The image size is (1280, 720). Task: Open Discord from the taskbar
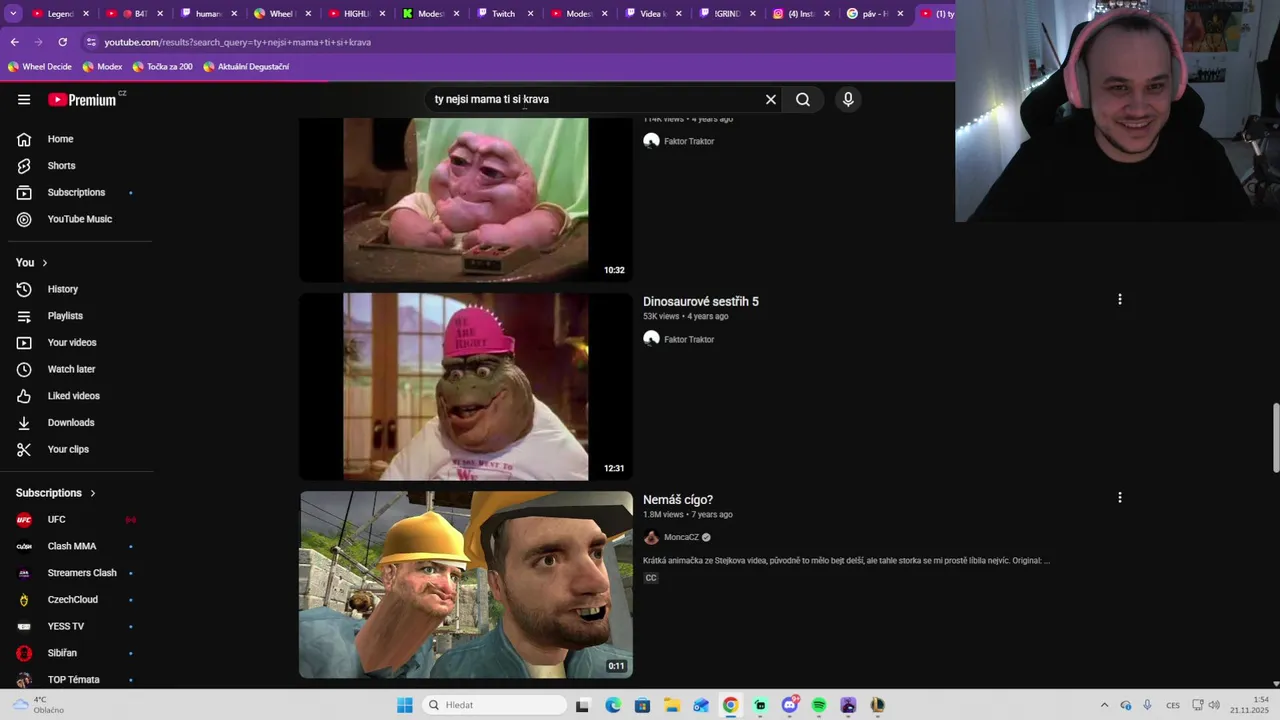790,705
